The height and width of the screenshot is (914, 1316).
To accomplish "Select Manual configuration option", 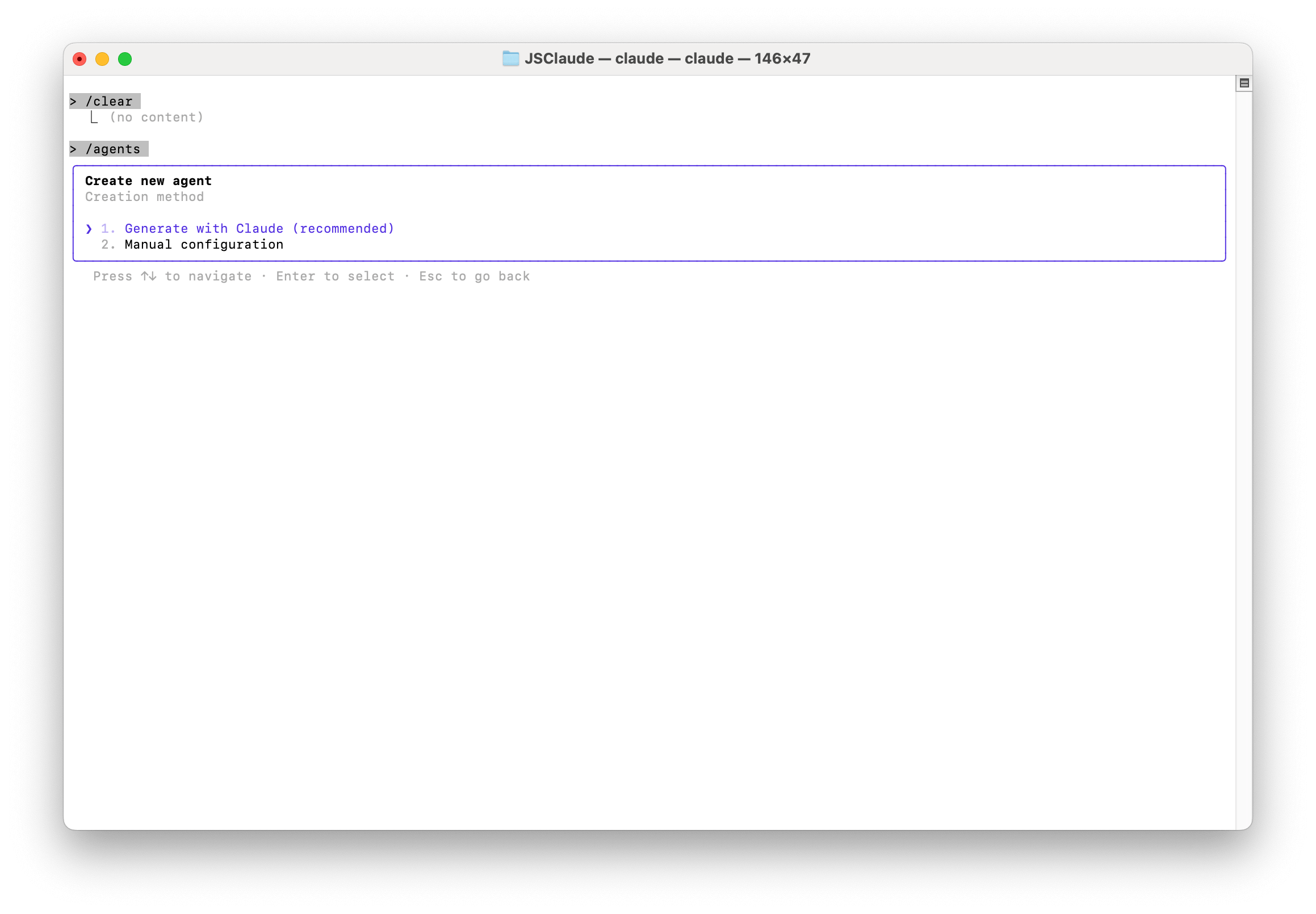I will pyautogui.click(x=204, y=245).
